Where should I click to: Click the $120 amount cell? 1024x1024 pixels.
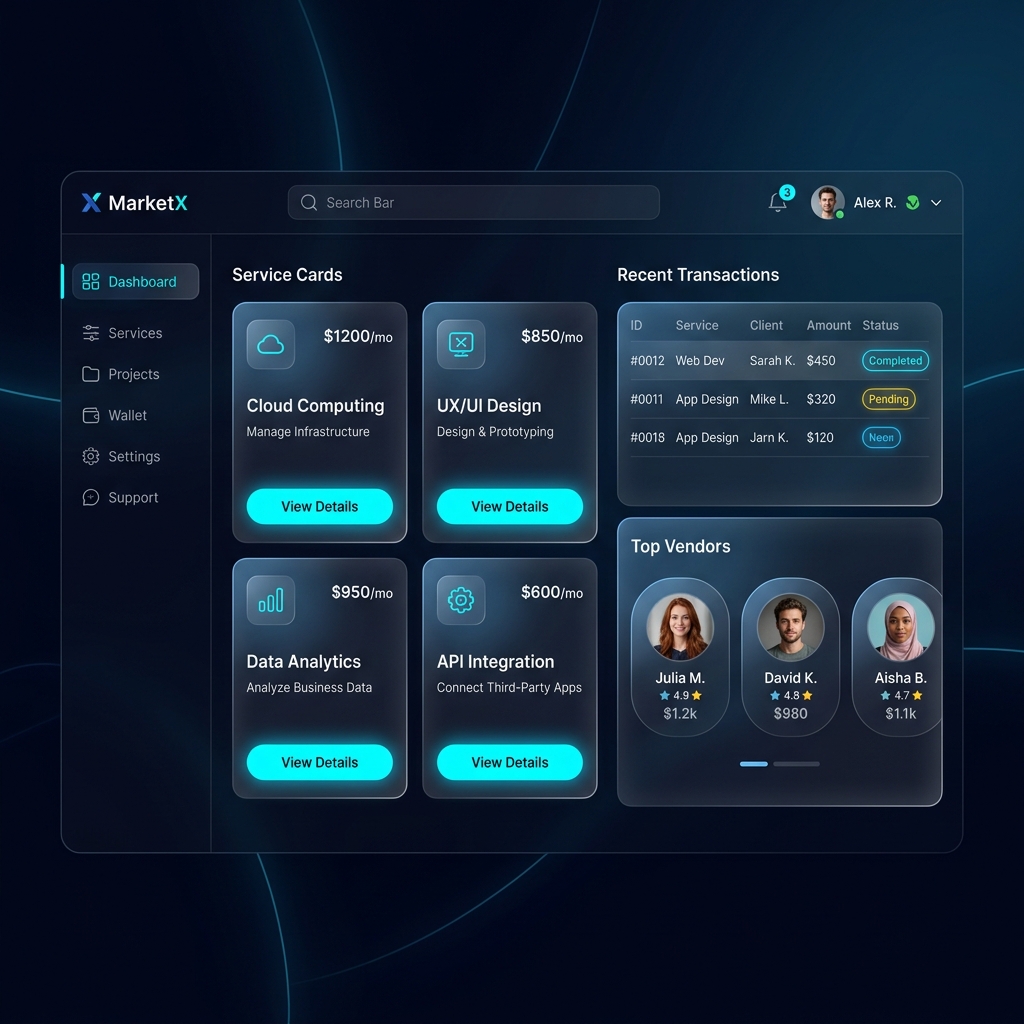[x=820, y=438]
